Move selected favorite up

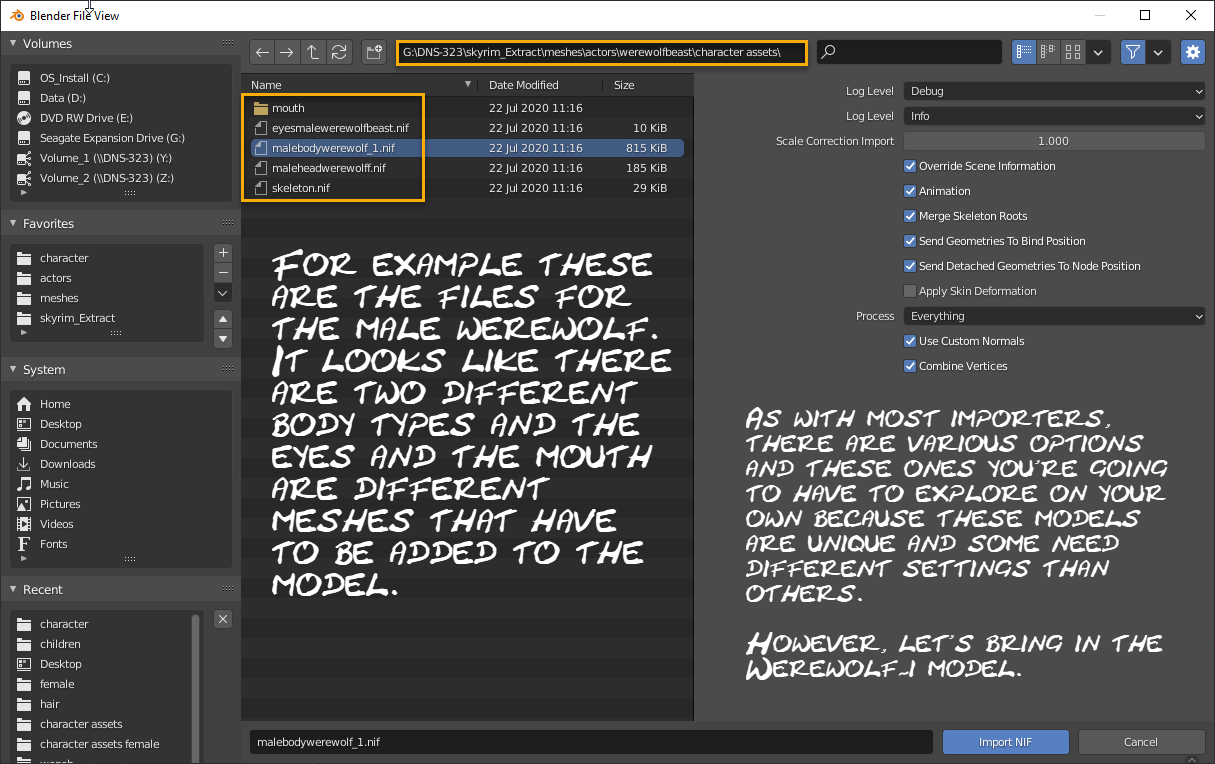(223, 319)
